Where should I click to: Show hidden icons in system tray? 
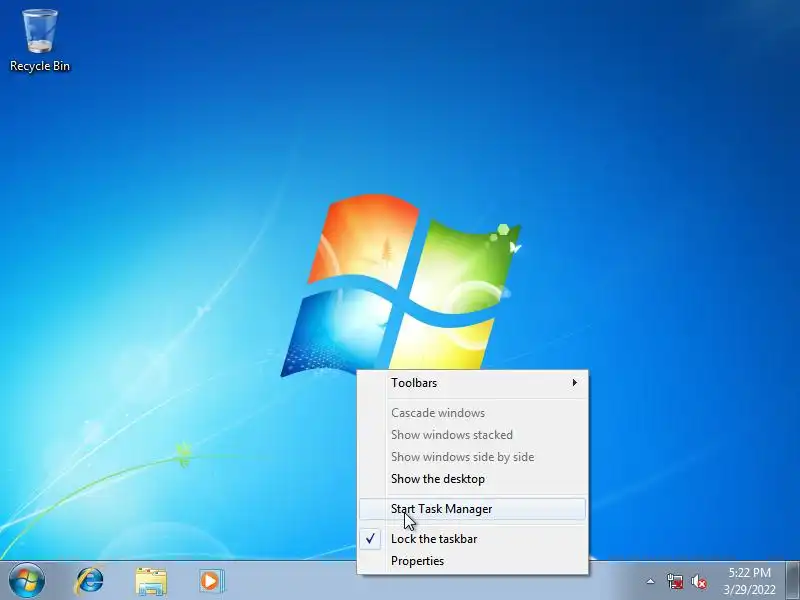[x=651, y=581]
